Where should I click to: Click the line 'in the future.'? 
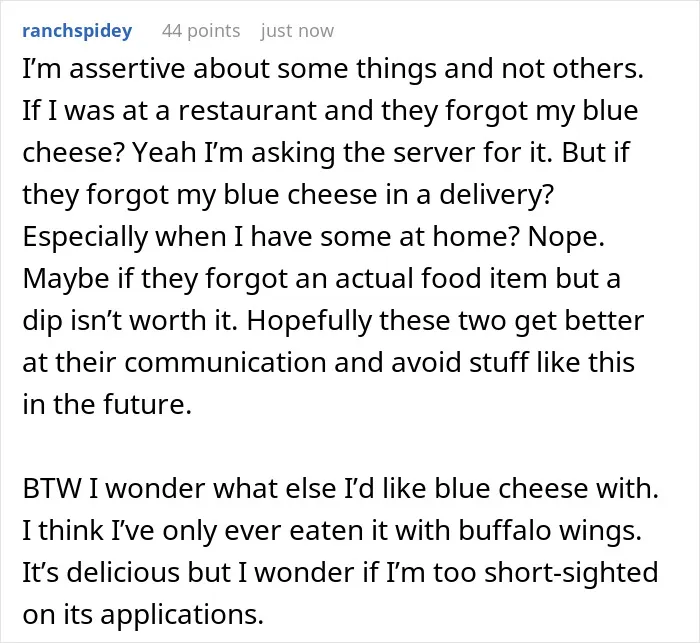(x=107, y=404)
